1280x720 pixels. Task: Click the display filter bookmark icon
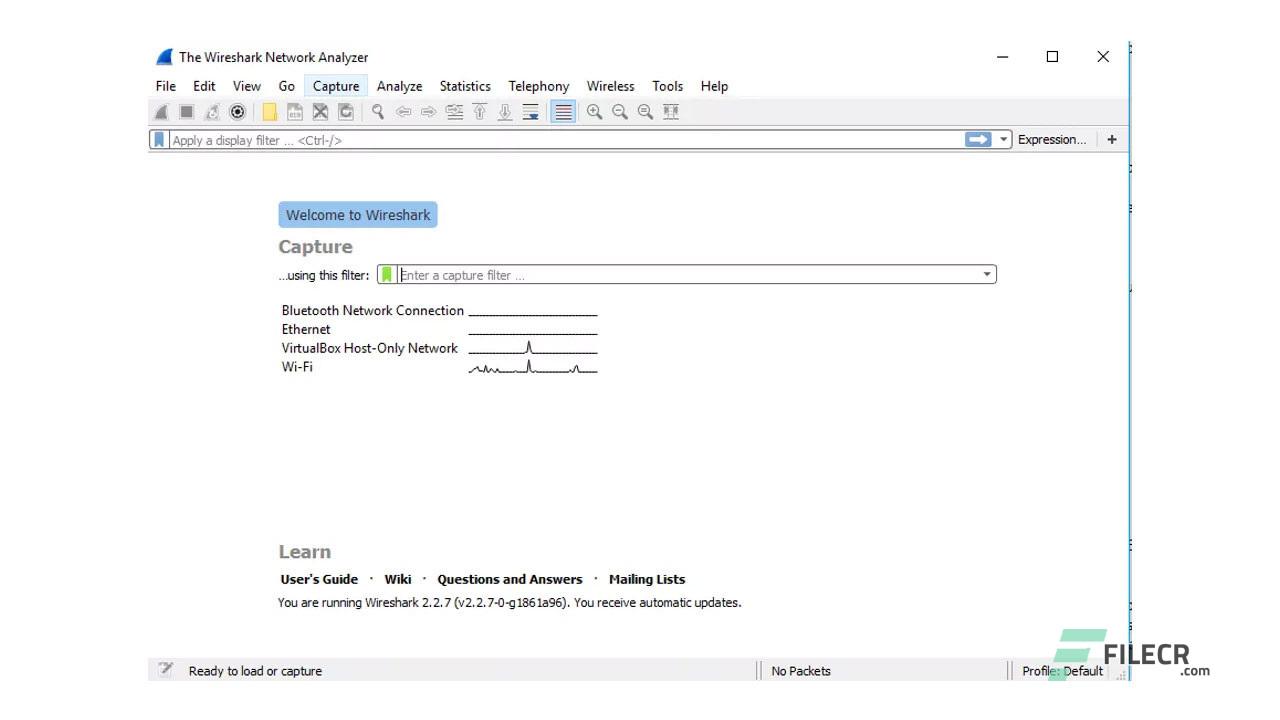(158, 140)
